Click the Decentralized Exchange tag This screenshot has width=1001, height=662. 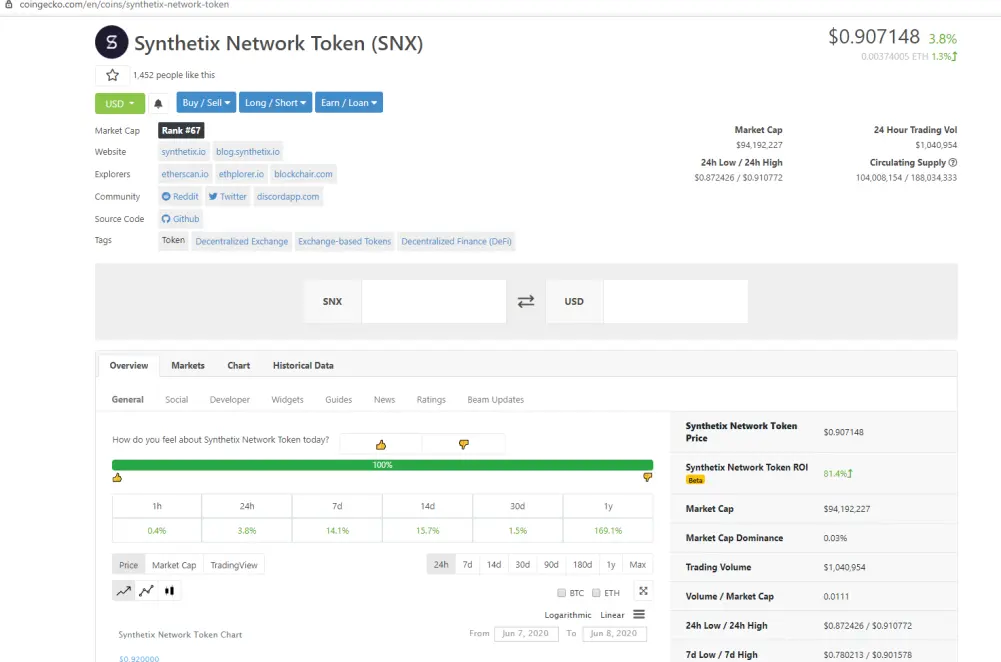point(242,241)
